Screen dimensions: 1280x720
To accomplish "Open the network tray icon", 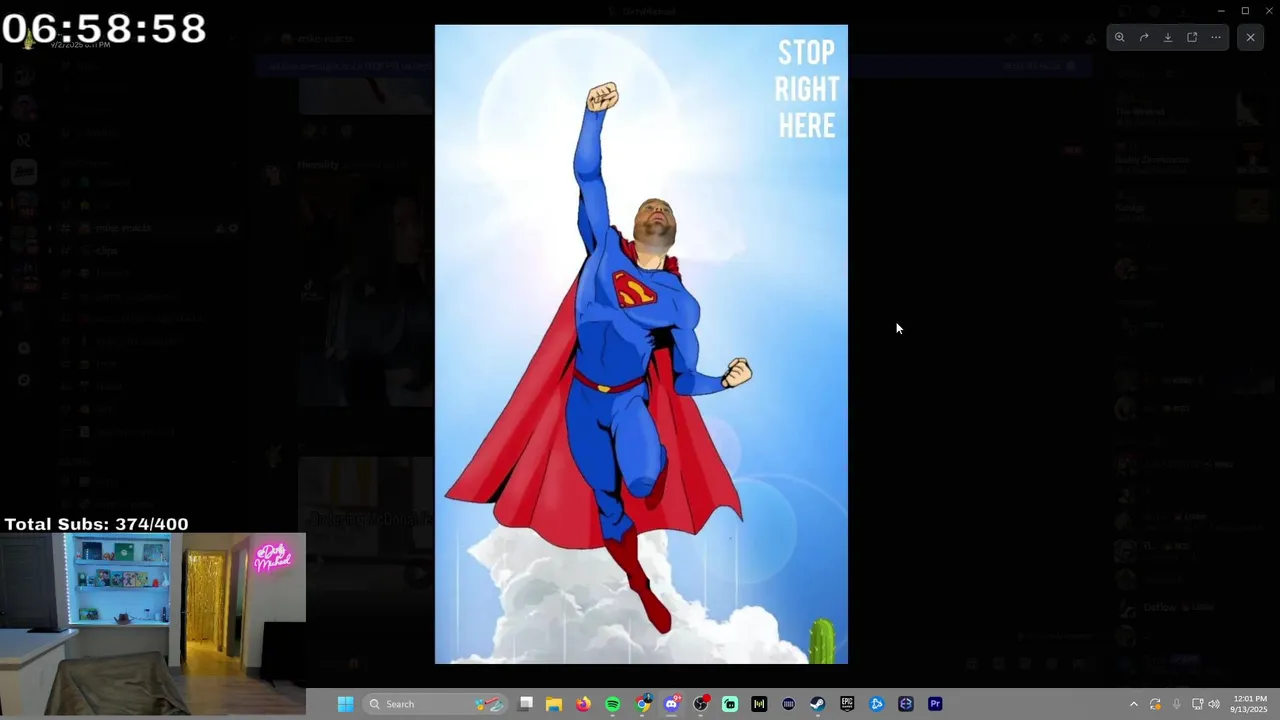I will coord(1197,704).
